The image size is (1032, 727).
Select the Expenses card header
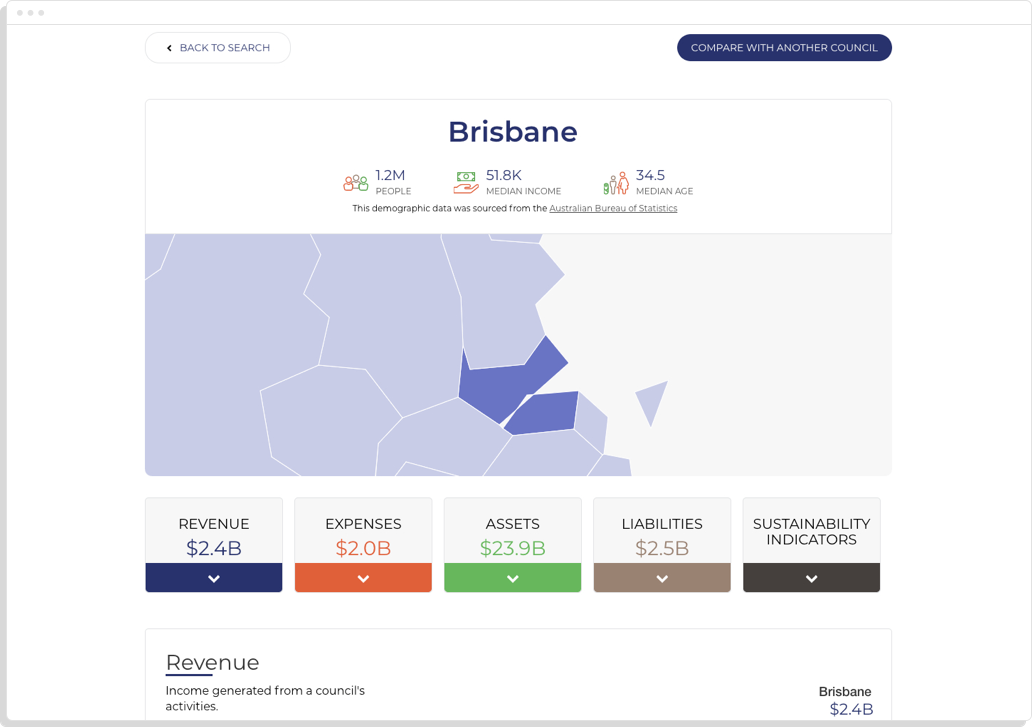[362, 524]
